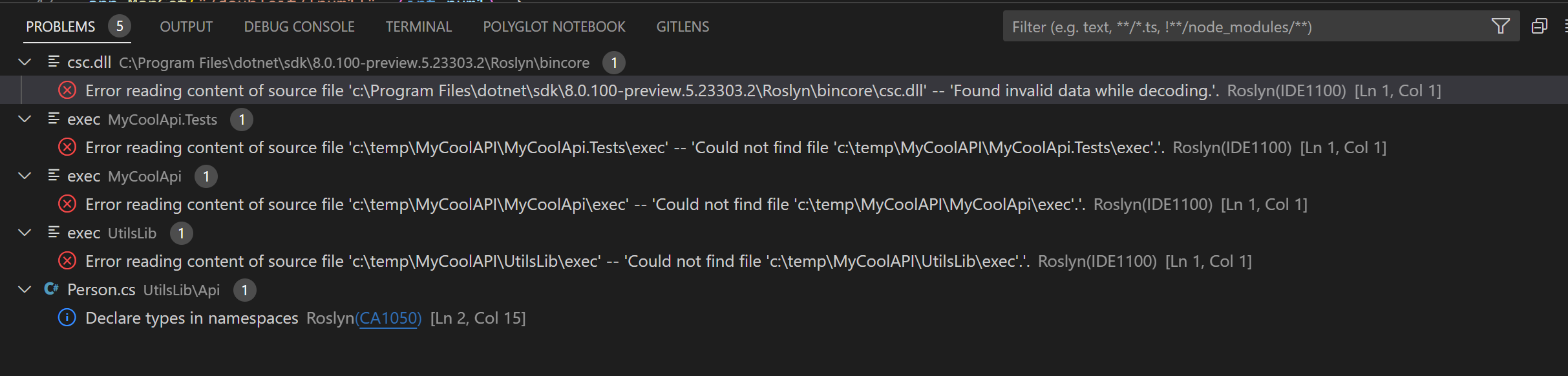The image size is (1568, 376).
Task: Open the CA1050 rule documentation link
Action: pyautogui.click(x=388, y=318)
